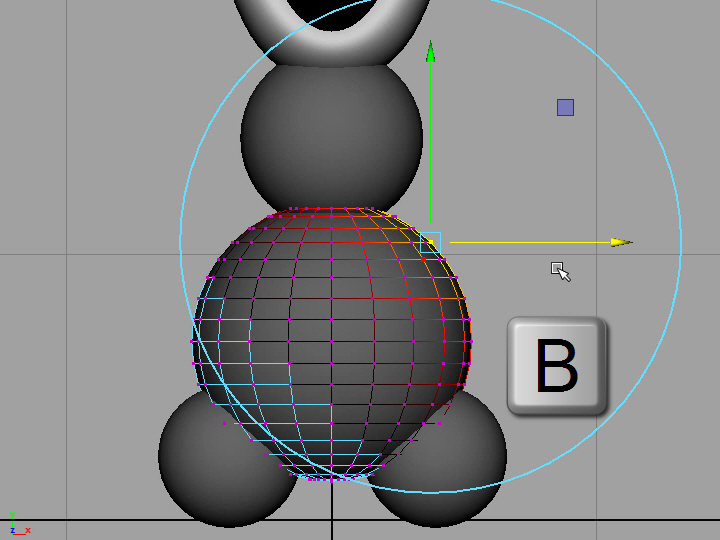
Task: Click the green Y-axis arrow of the move manipulator
Action: point(430,54)
